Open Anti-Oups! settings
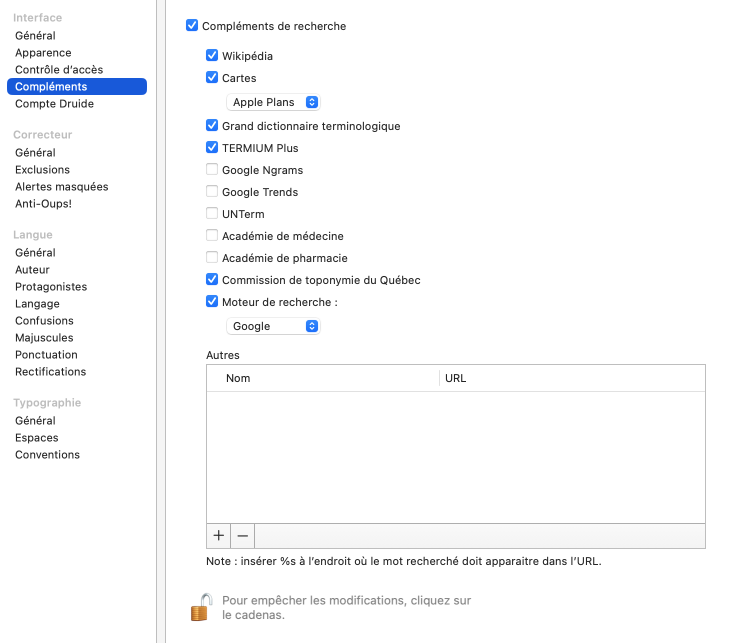The width and height of the screenshot is (742, 643). click(x=43, y=204)
